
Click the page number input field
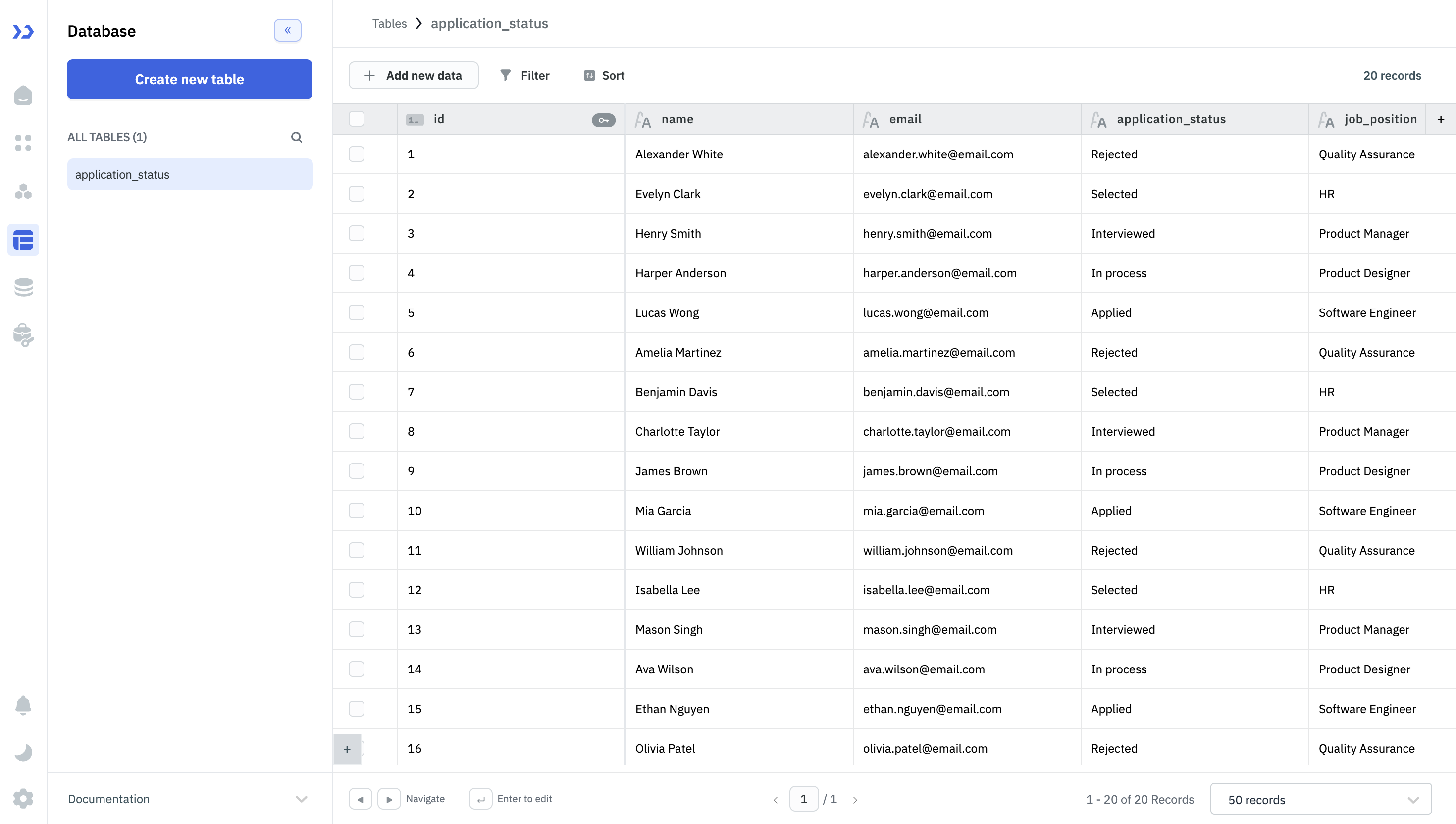[x=804, y=799]
